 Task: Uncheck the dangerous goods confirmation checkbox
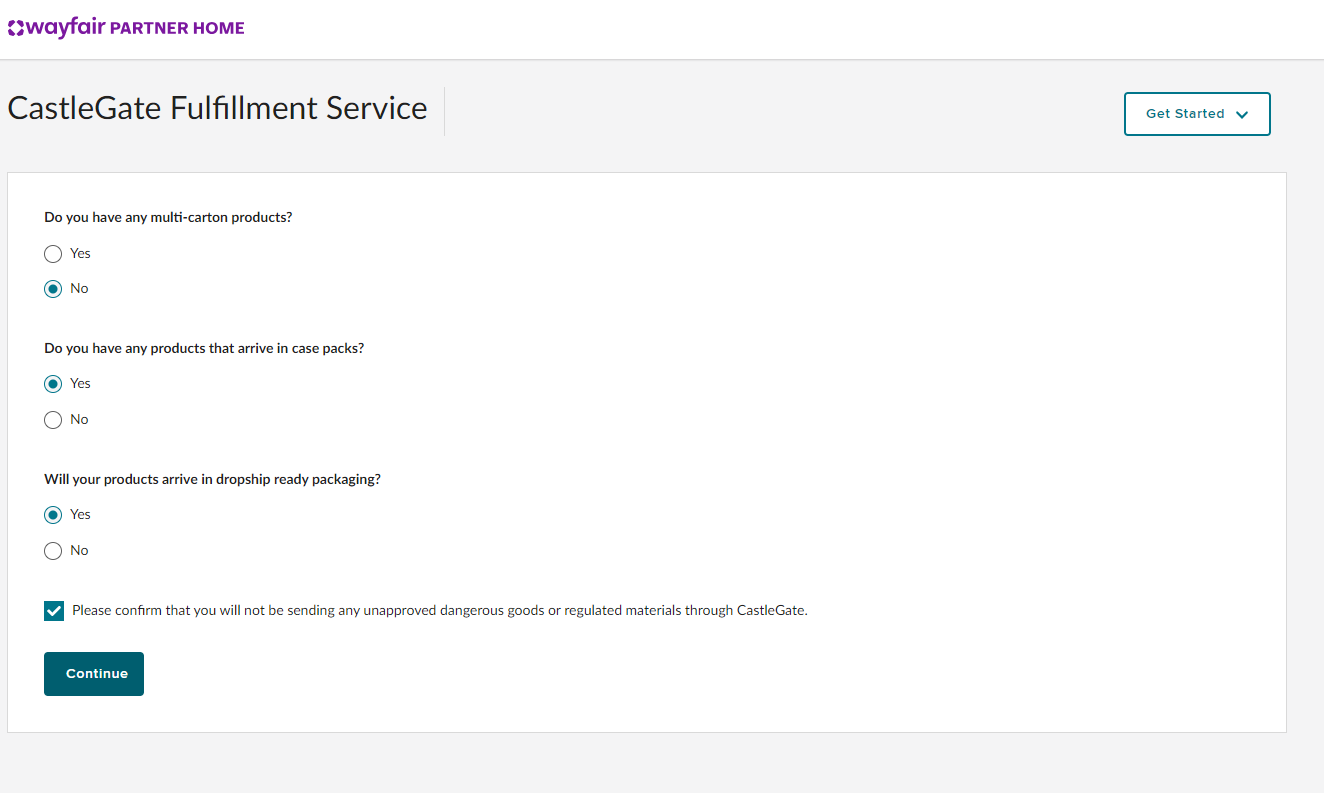[54, 611]
